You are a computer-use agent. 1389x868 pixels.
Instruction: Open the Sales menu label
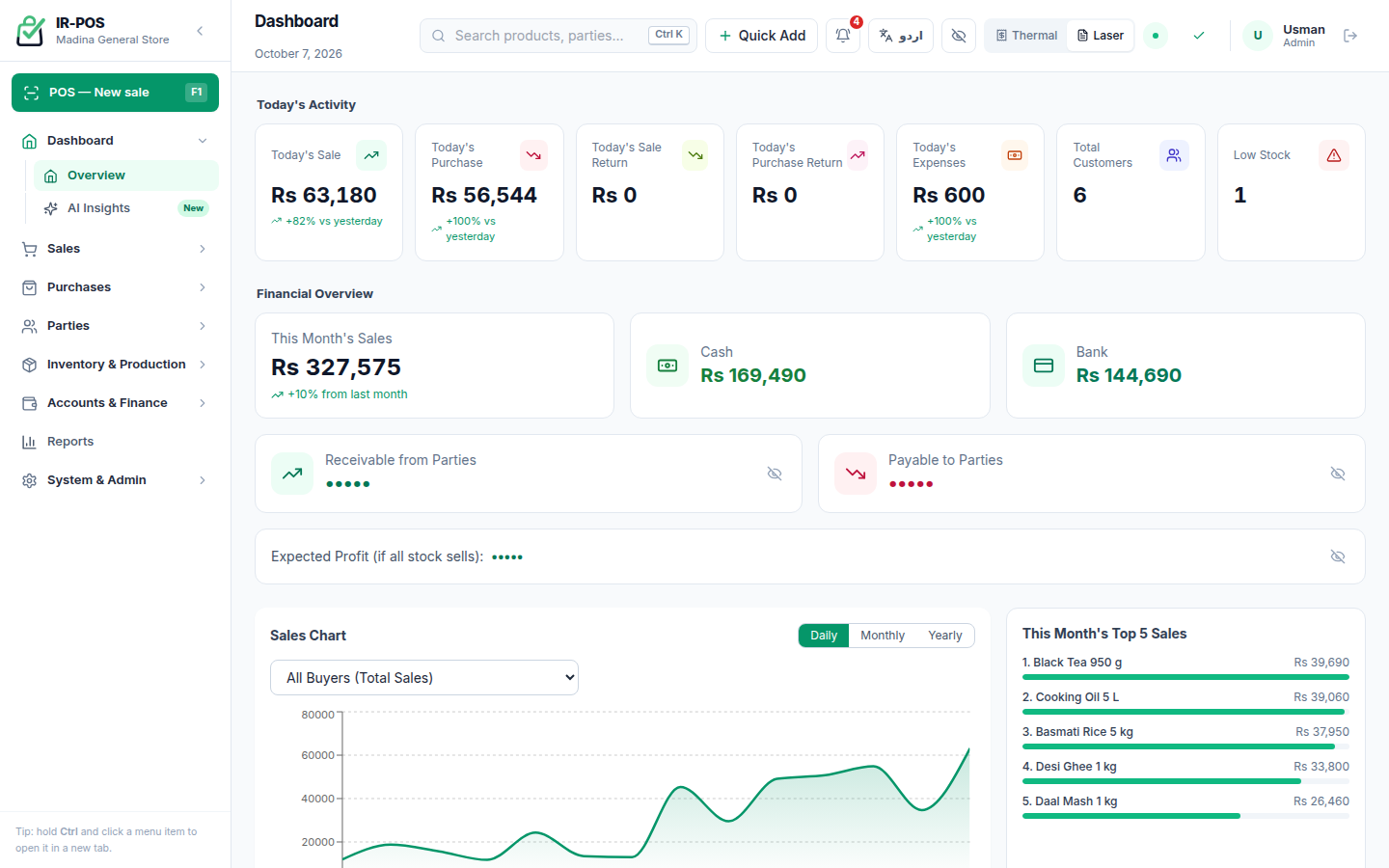pos(64,249)
